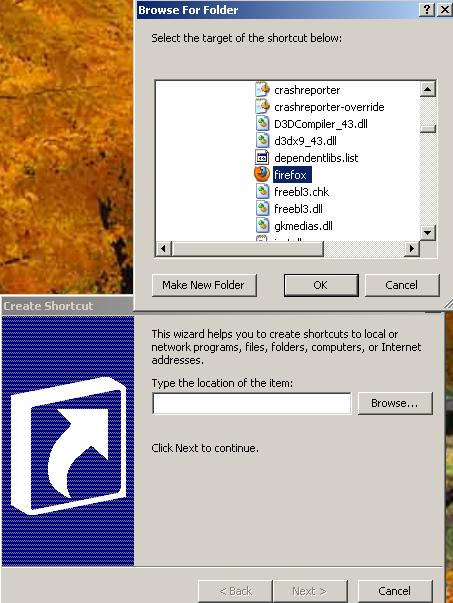
Task: Select the crashreporter file icon
Action: pos(262,90)
